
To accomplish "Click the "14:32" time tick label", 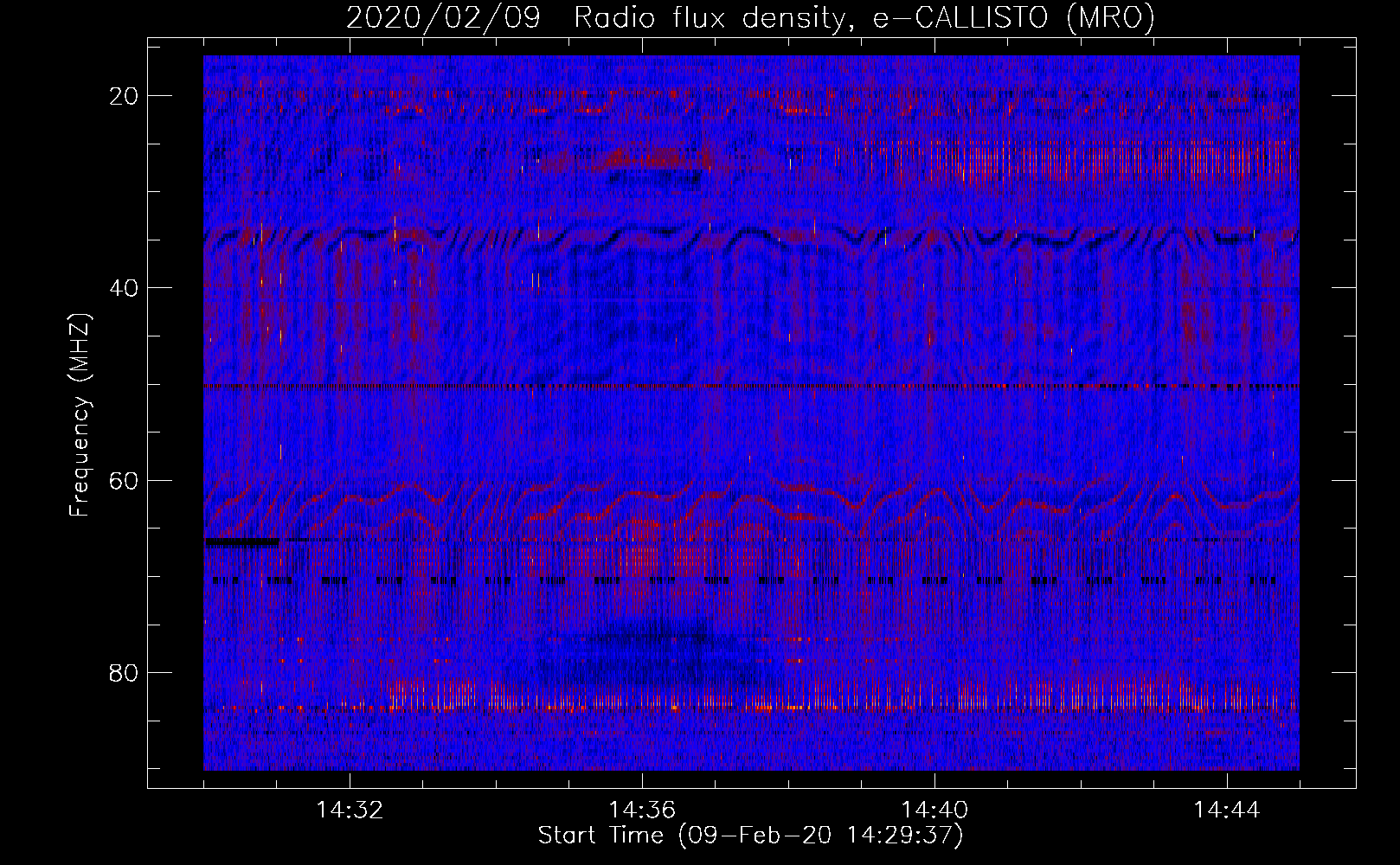I will [350, 811].
